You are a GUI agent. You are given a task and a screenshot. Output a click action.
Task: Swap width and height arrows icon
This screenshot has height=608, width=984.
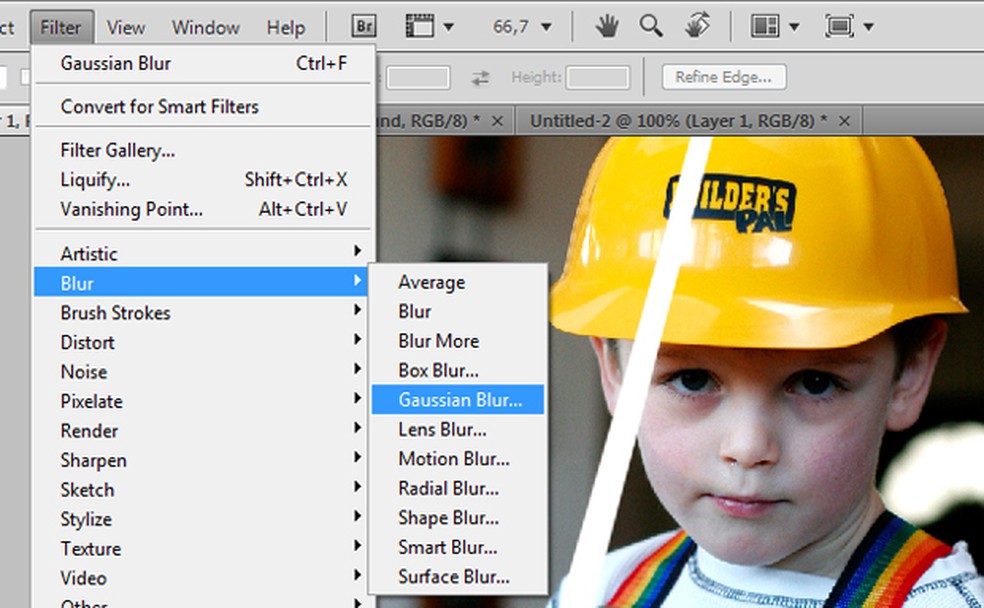(481, 77)
